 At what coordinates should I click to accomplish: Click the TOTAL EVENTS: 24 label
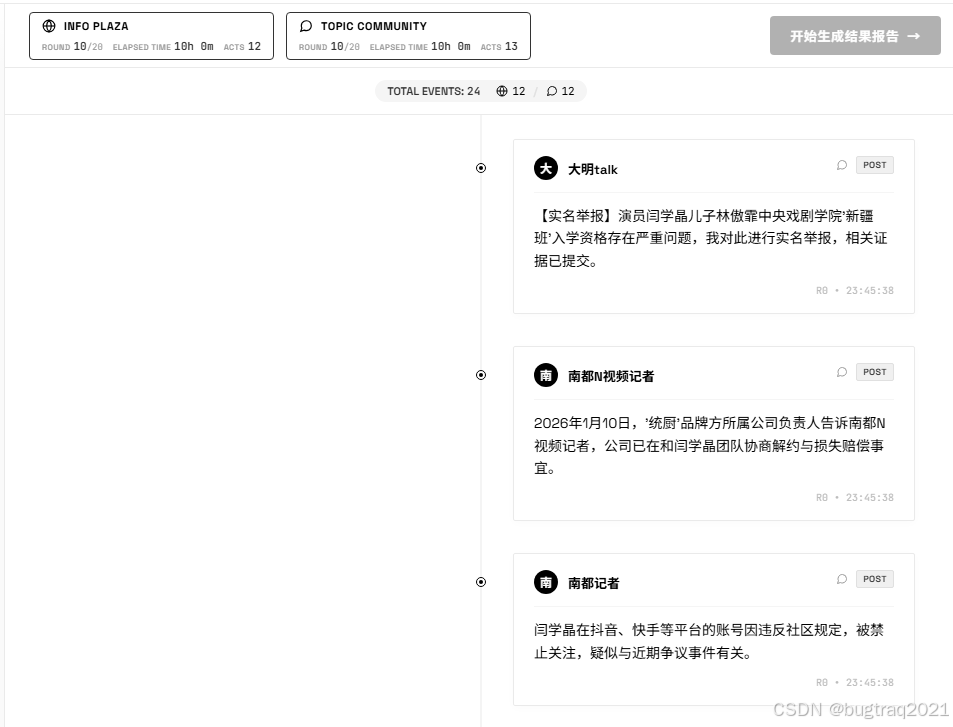point(433,91)
